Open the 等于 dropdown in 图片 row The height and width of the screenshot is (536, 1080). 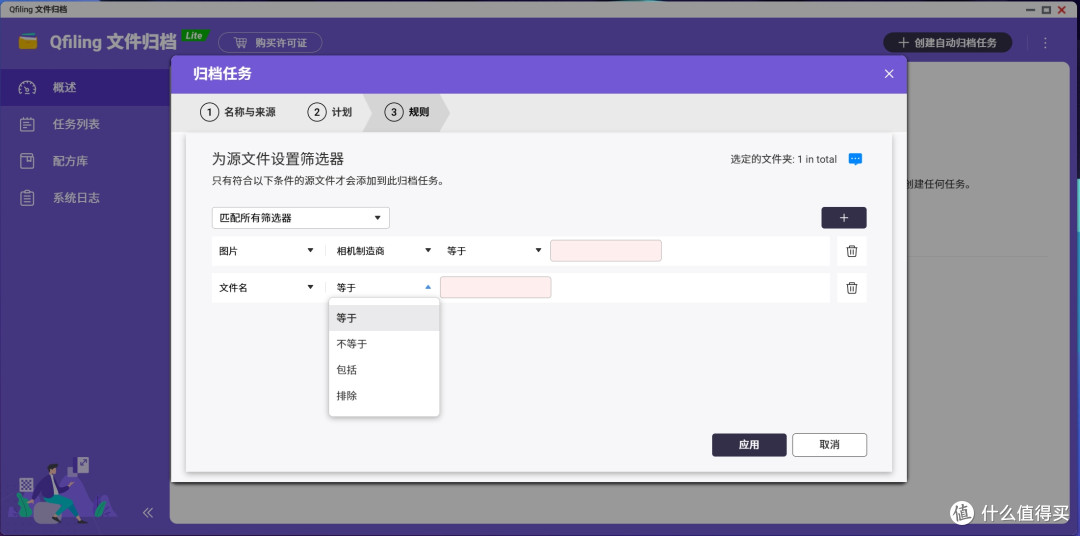pos(495,251)
